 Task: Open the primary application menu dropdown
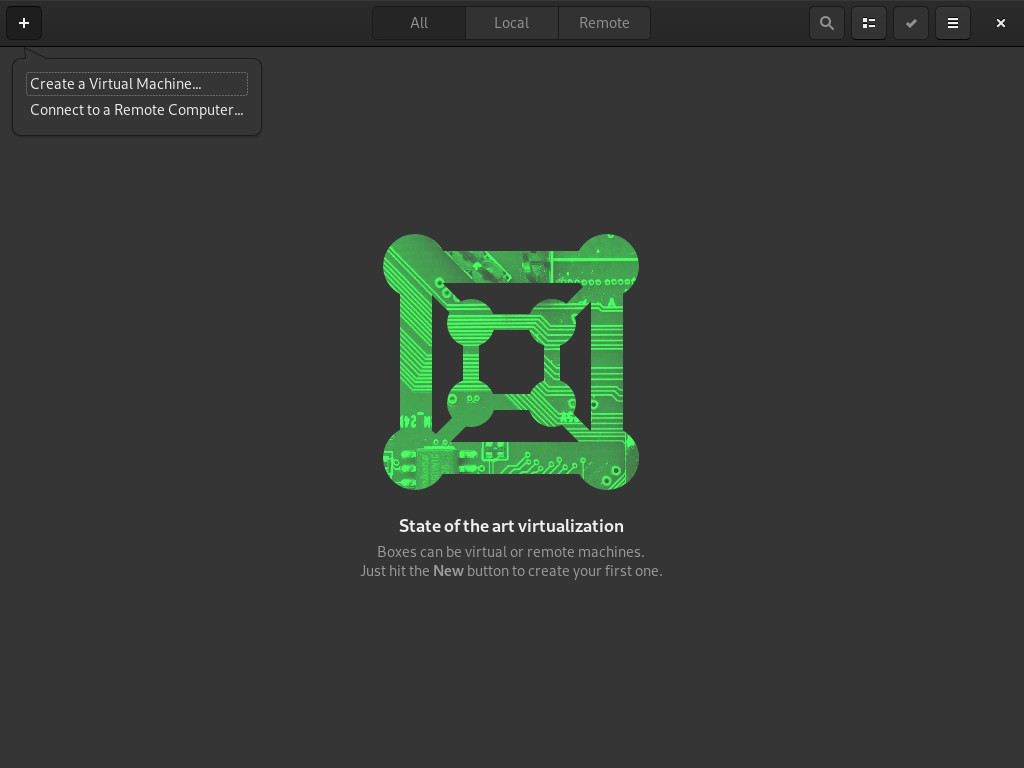pyautogui.click(x=952, y=22)
